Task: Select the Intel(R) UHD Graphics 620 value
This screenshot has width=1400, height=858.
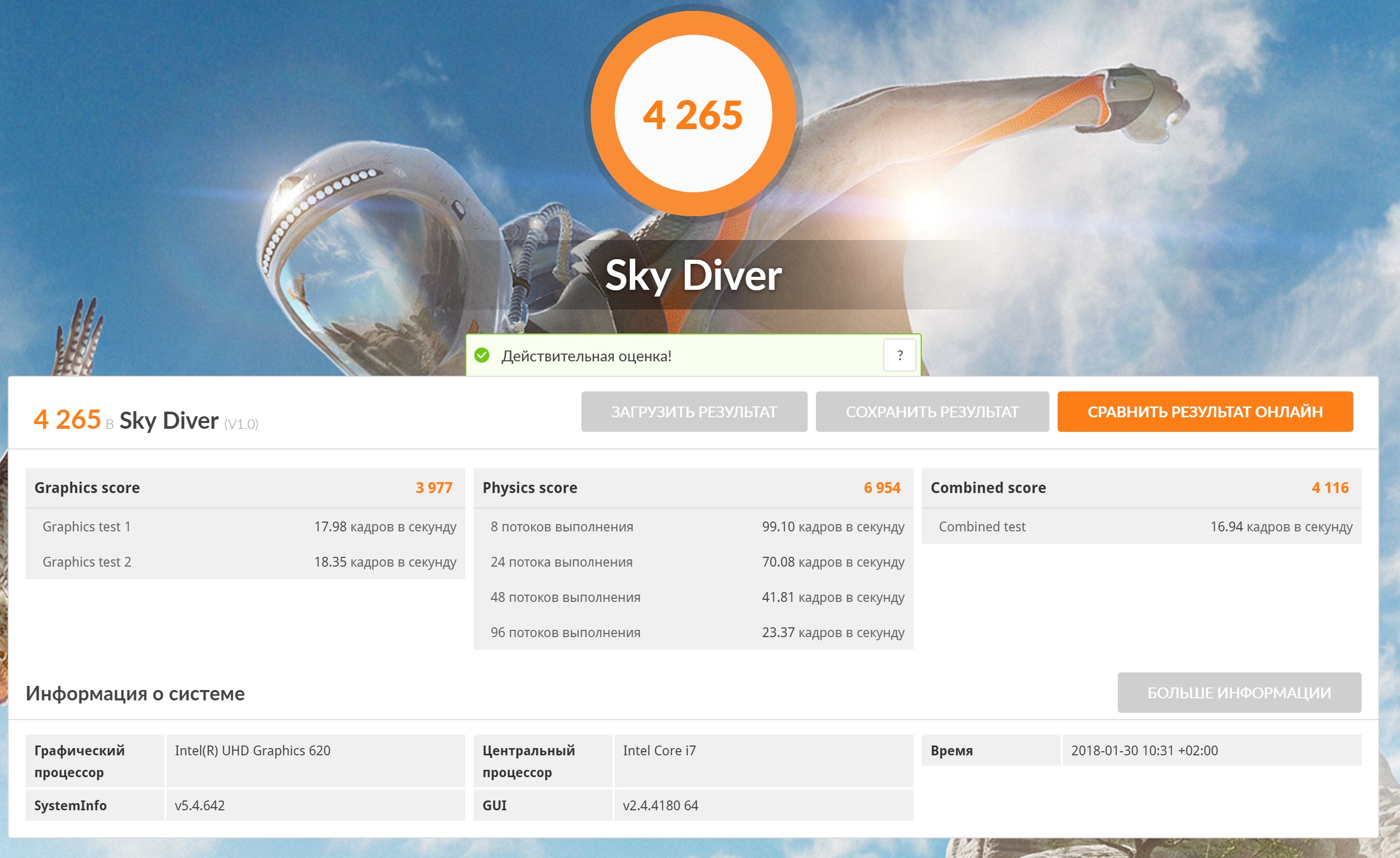Action: tap(252, 751)
